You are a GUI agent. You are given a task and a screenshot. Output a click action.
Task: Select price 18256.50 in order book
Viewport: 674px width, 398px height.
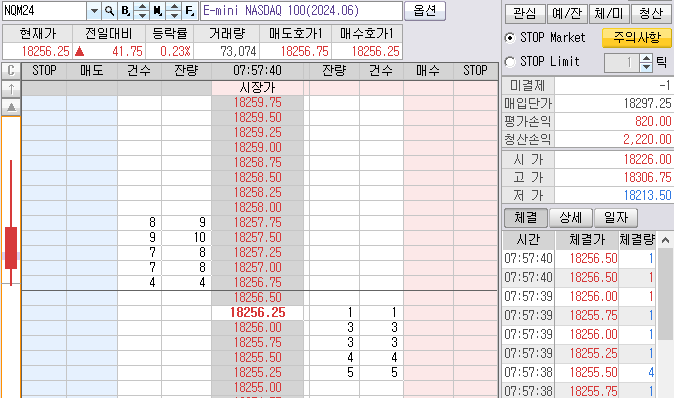click(x=257, y=297)
